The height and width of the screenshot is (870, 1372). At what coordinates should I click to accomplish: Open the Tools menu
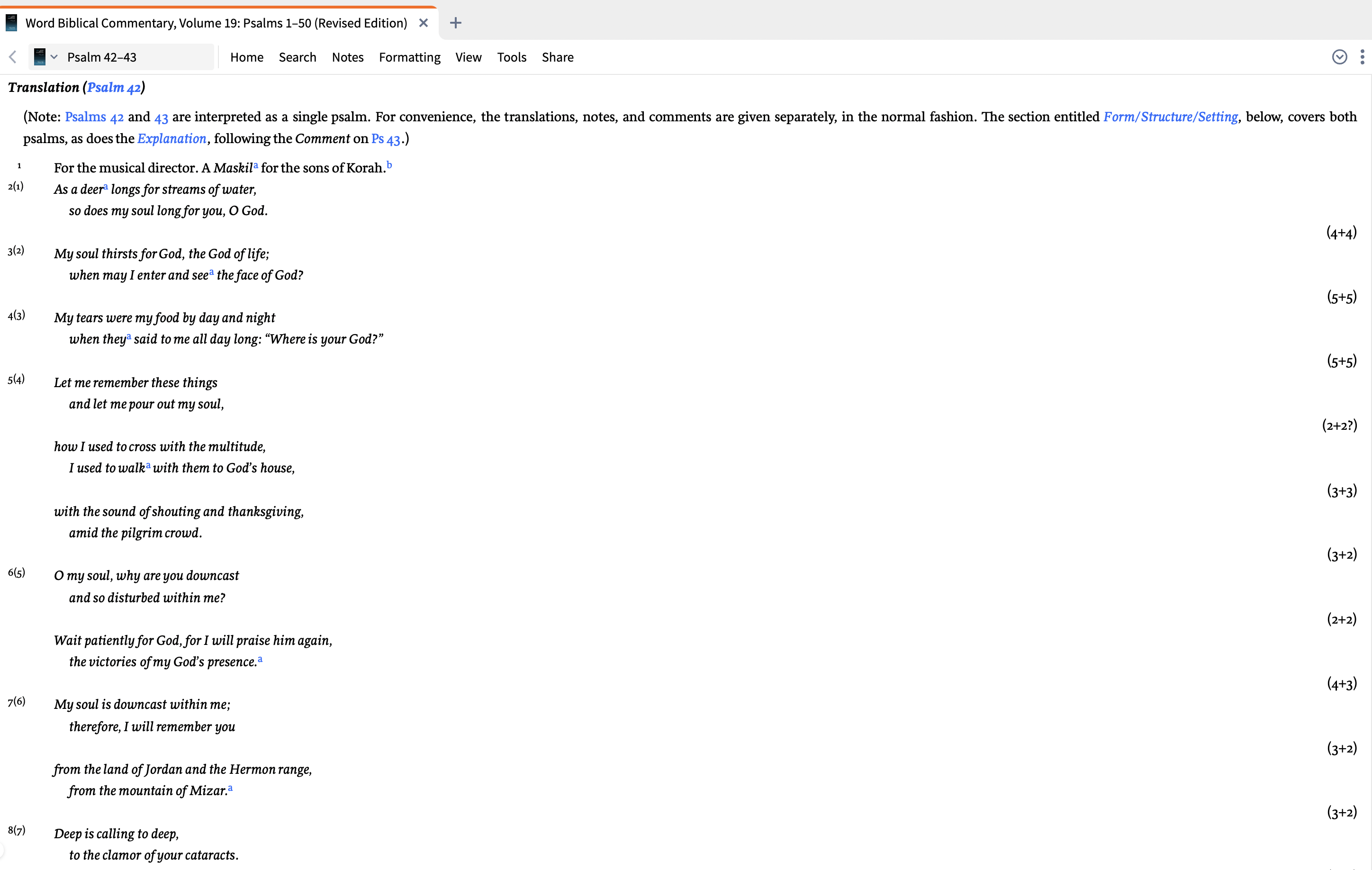[x=512, y=57]
